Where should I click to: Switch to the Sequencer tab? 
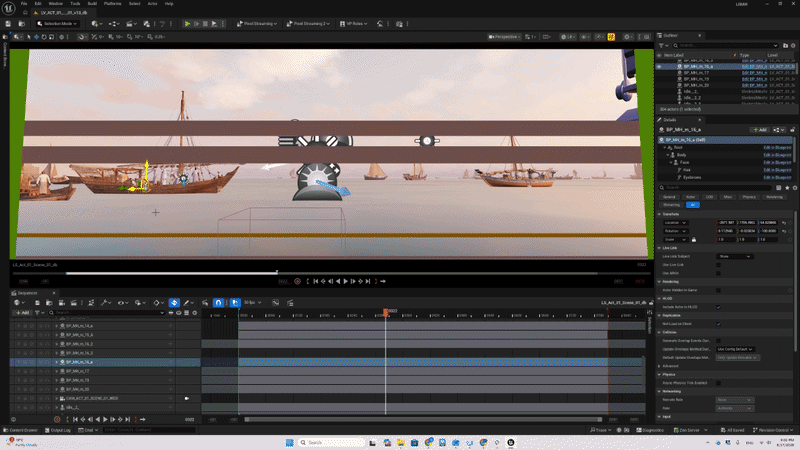(28, 293)
